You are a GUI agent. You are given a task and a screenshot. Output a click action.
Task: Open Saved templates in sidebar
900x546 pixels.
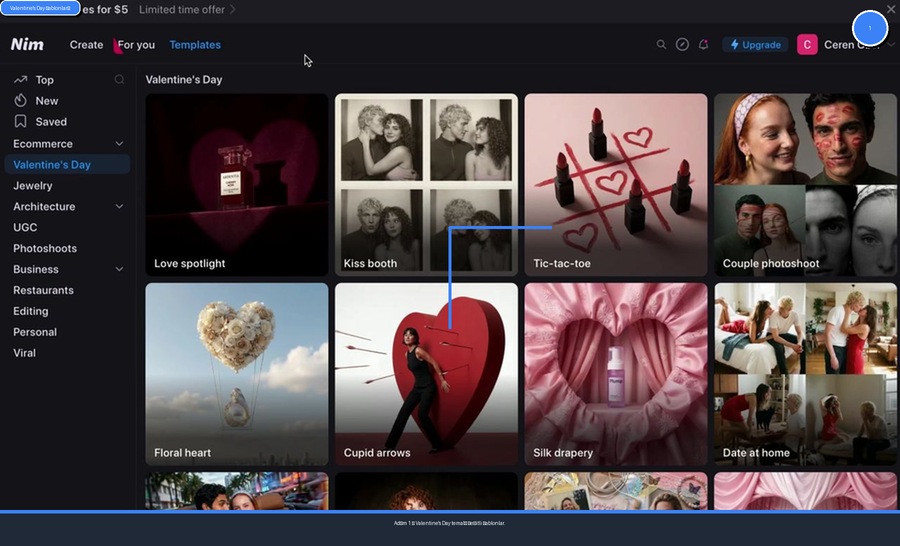click(x=51, y=122)
